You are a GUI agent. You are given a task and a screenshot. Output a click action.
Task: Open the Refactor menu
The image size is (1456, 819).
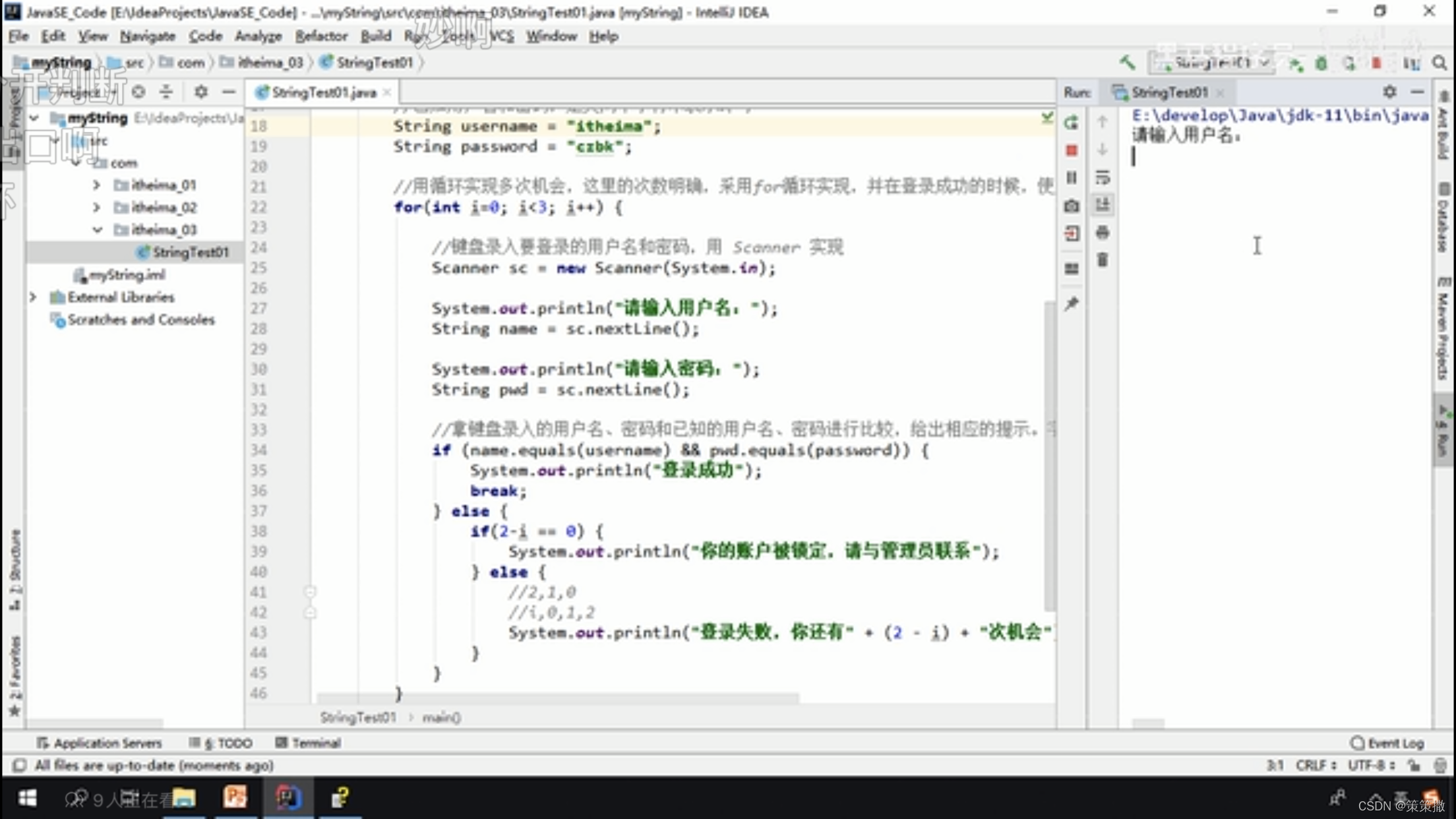click(x=320, y=36)
